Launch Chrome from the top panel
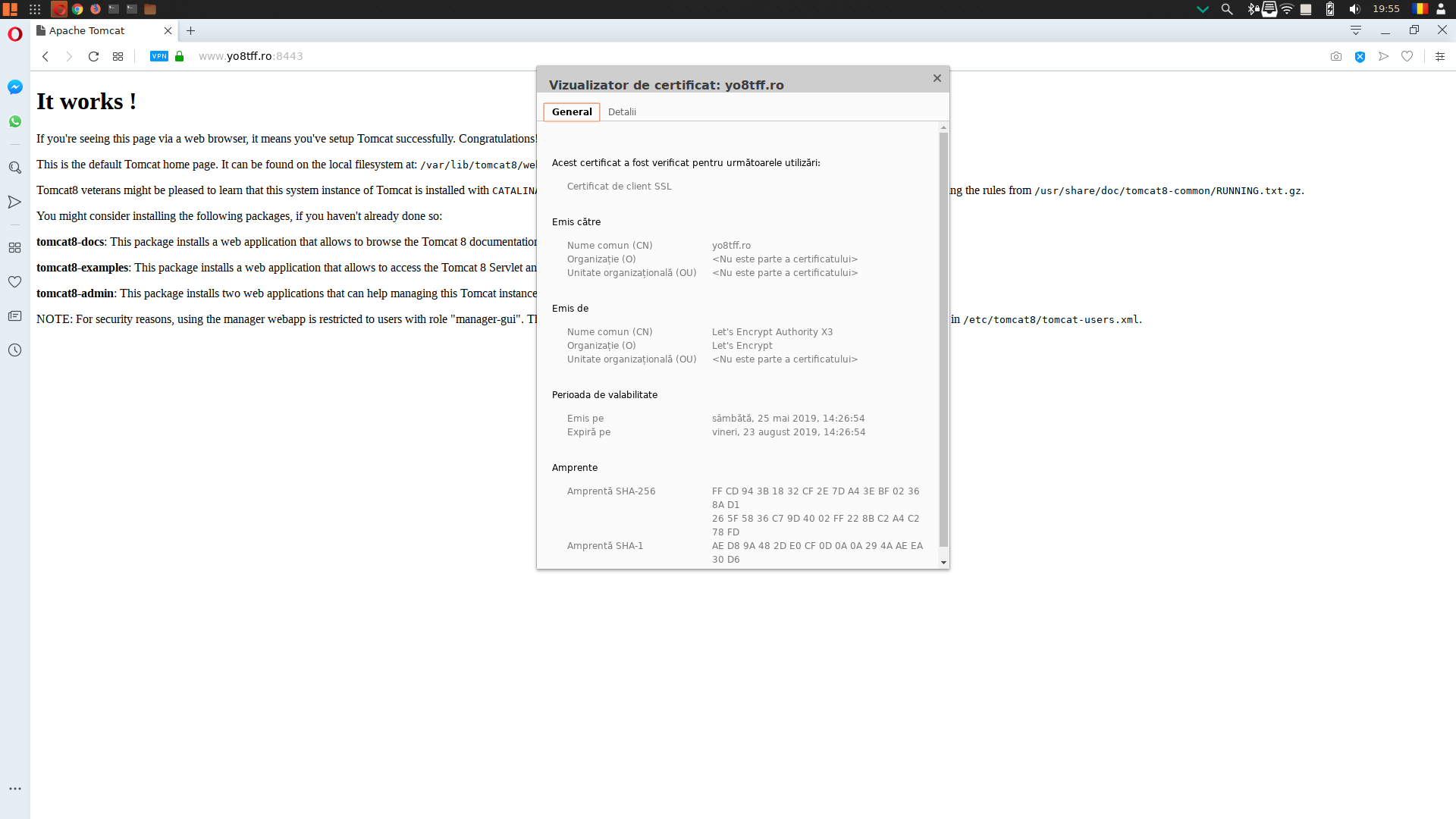 (x=77, y=9)
